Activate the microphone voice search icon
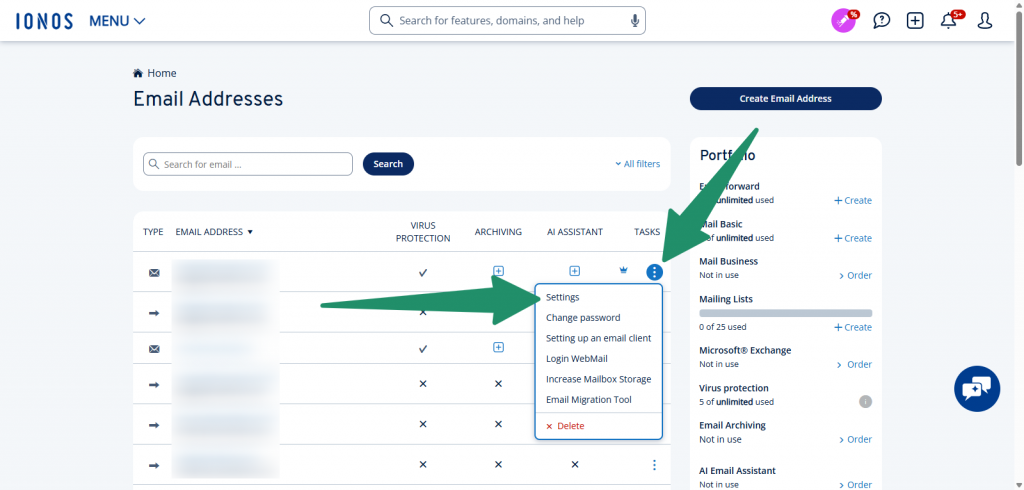The image size is (1024, 490). [634, 21]
